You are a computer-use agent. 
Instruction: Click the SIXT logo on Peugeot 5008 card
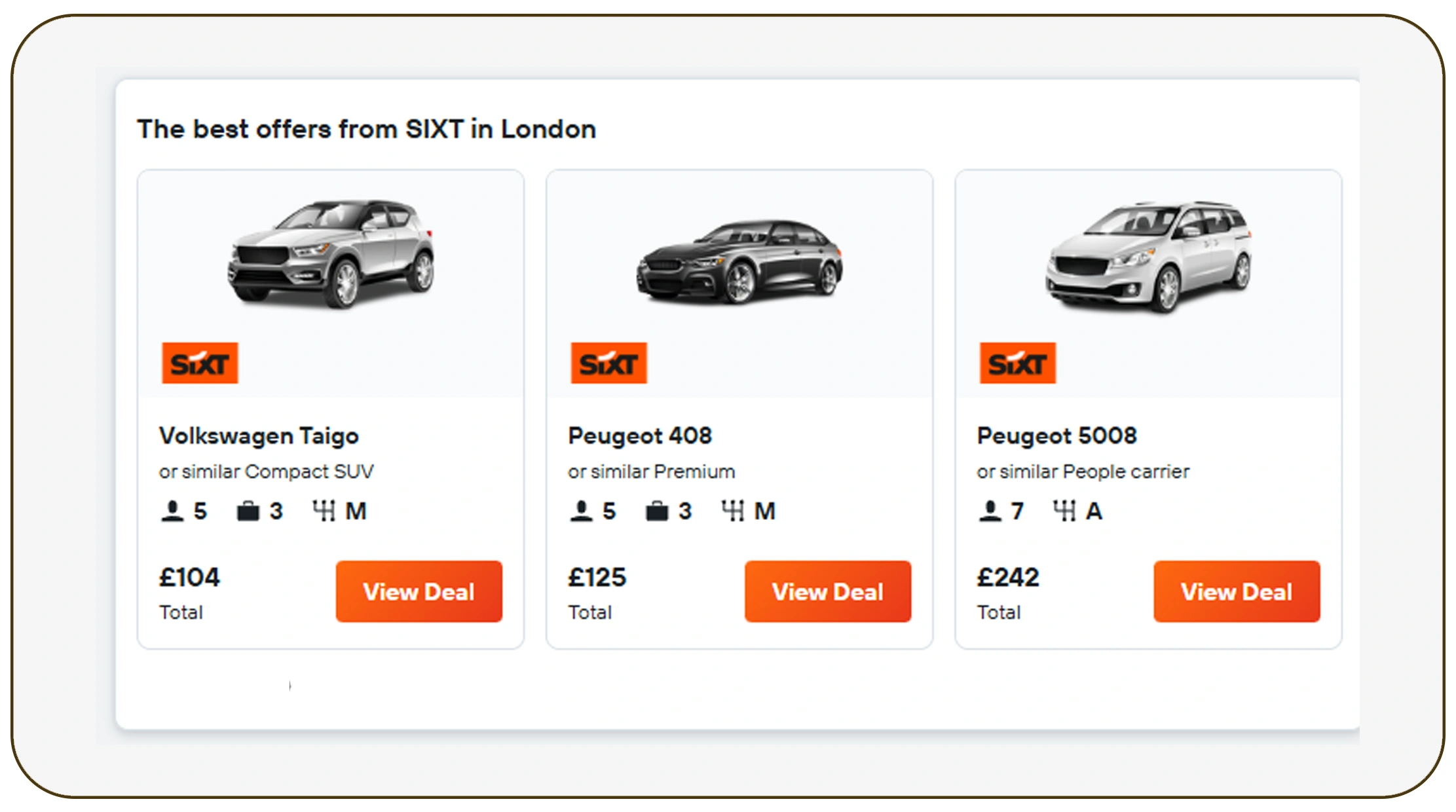point(1017,363)
